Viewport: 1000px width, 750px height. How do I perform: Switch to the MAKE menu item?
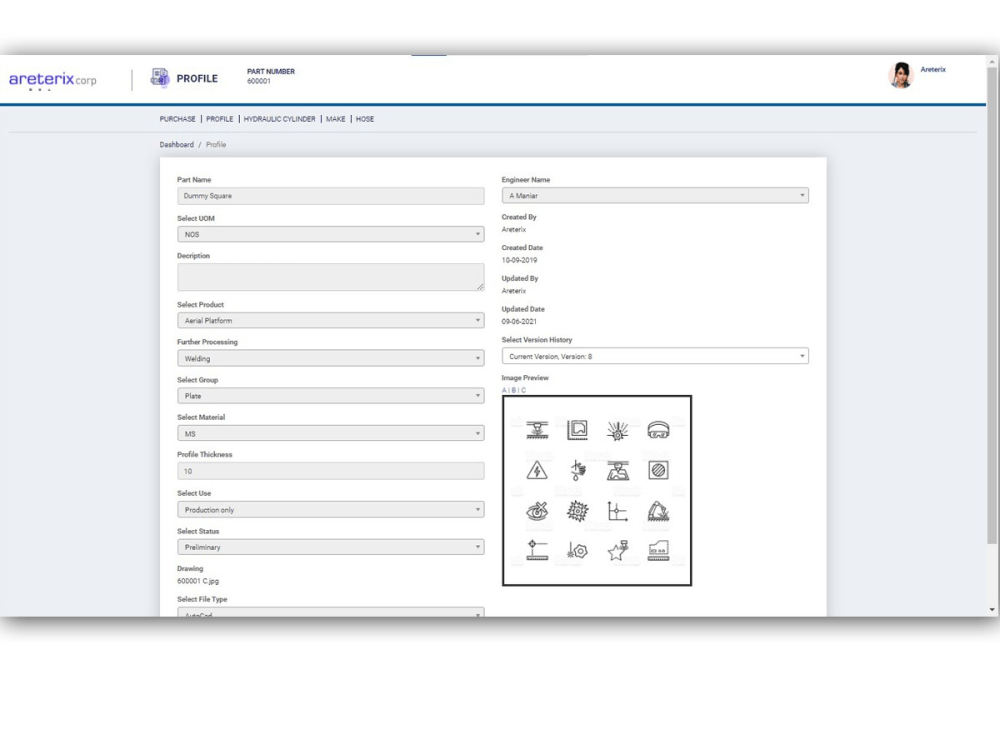(x=335, y=119)
